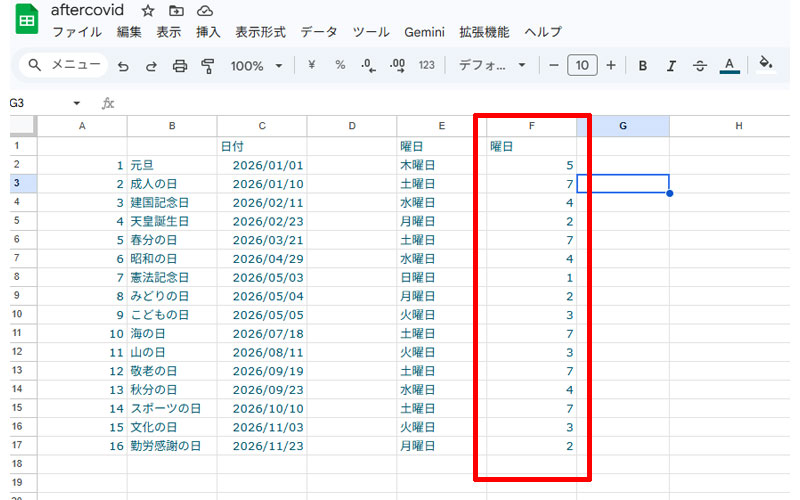Star the aftercovid document
Screen dimensions: 800x500
pyautogui.click(x=148, y=11)
